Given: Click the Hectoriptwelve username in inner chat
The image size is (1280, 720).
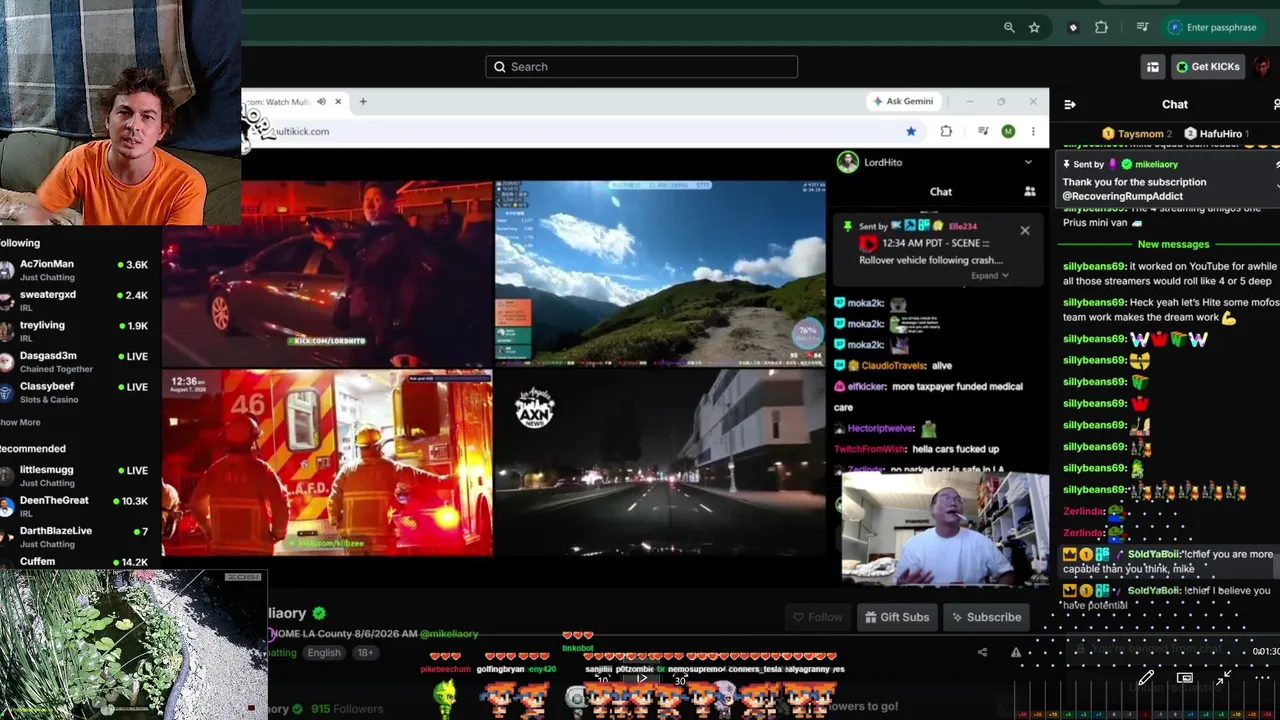Looking at the screenshot, I should click(881, 428).
